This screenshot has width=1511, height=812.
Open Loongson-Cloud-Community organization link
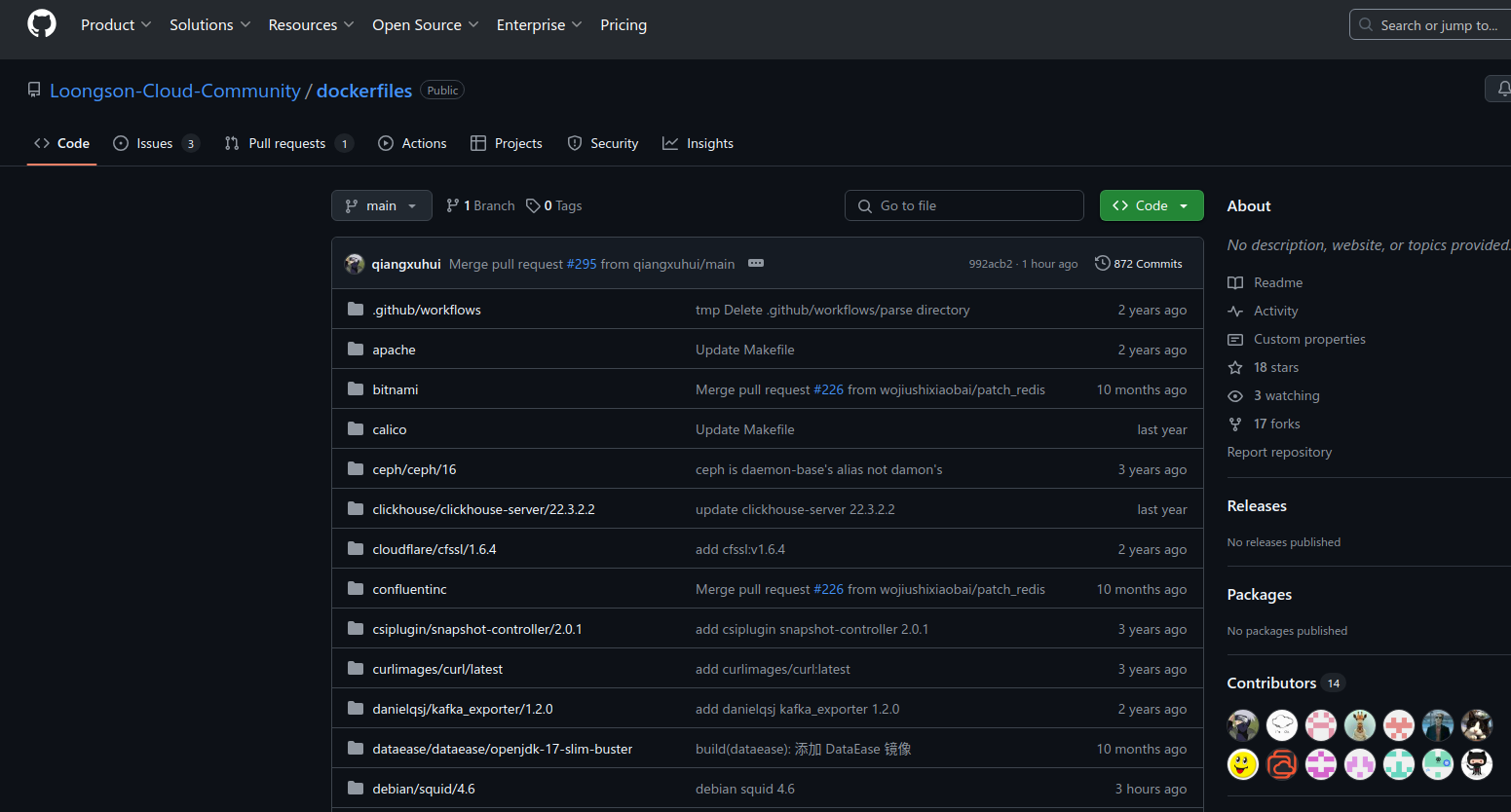point(175,91)
